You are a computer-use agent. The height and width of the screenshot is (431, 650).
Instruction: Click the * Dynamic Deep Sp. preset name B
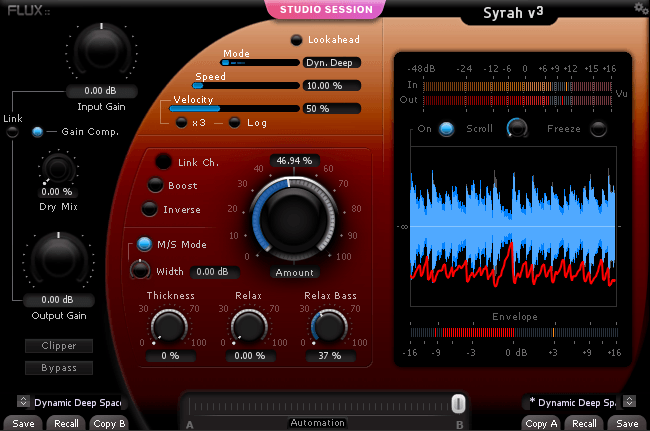(572, 403)
